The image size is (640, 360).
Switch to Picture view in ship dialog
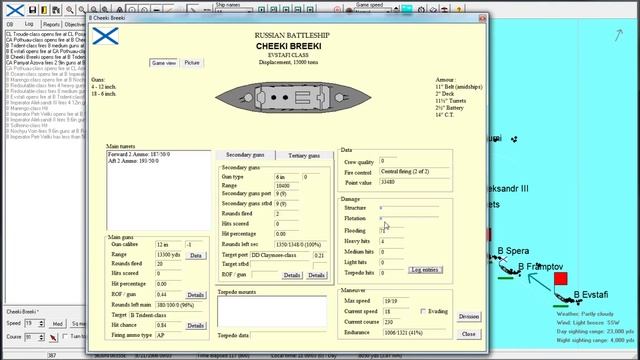tap(192, 63)
